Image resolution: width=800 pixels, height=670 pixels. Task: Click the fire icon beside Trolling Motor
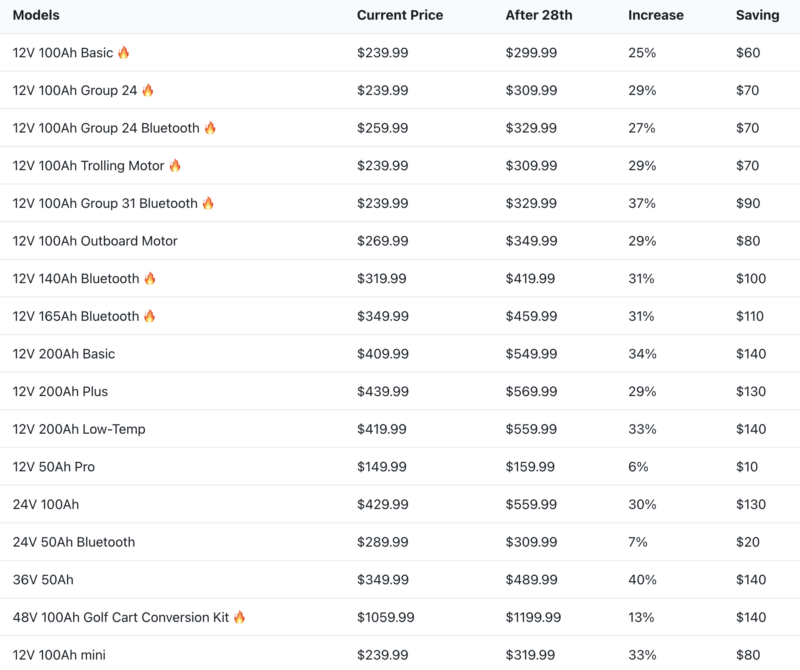(x=175, y=165)
